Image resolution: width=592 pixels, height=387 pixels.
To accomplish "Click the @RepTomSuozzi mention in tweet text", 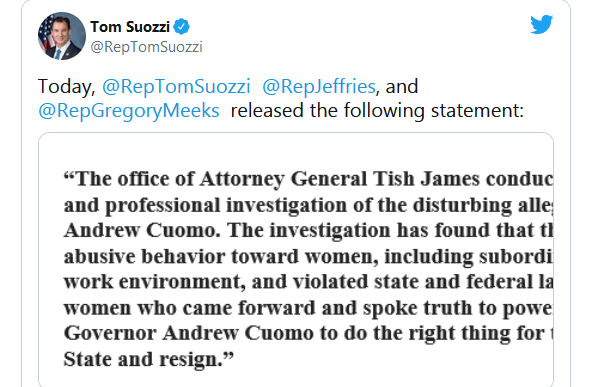I will [176, 86].
